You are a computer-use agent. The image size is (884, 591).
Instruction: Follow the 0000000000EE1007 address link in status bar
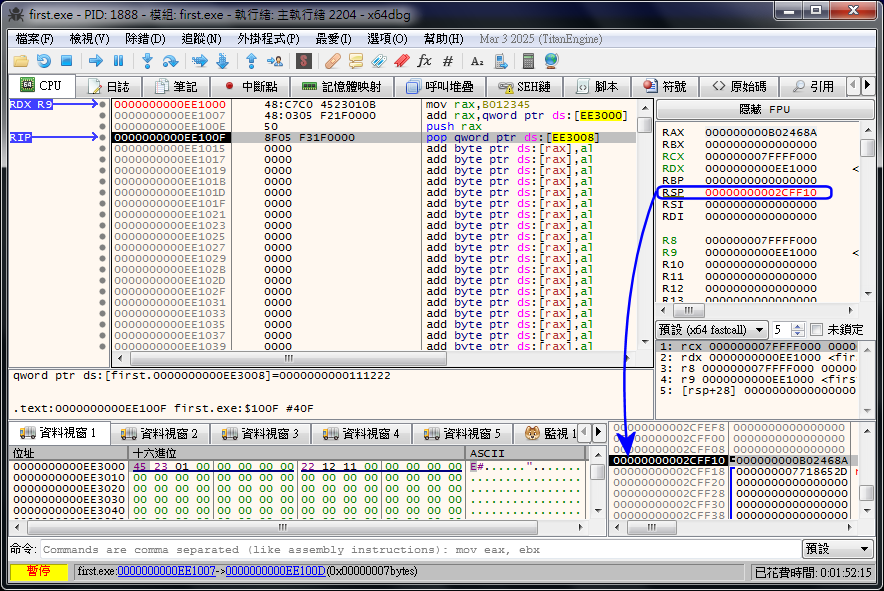pyautogui.click(x=166, y=571)
